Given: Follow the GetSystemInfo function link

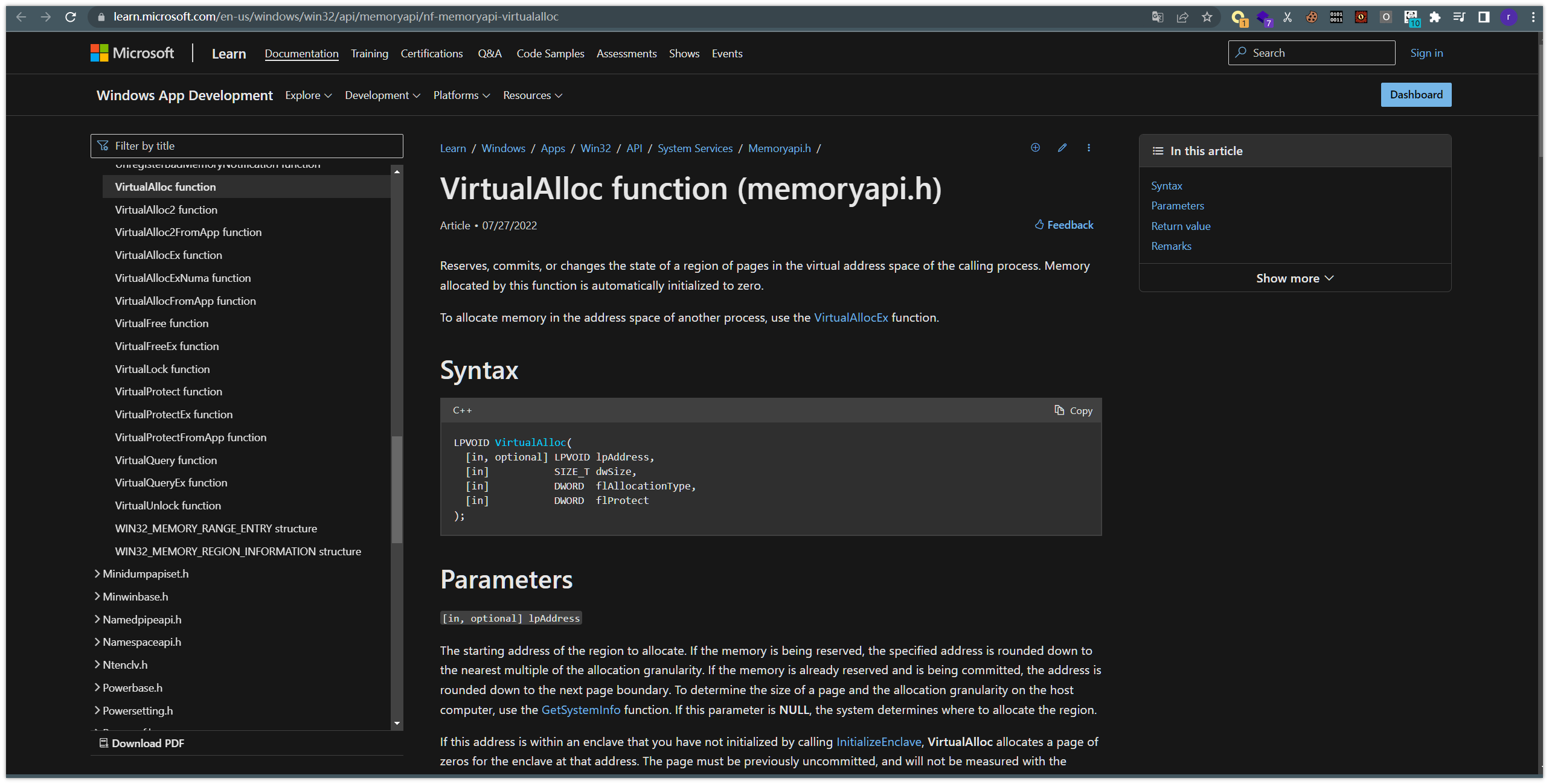Looking at the screenshot, I should point(581,710).
